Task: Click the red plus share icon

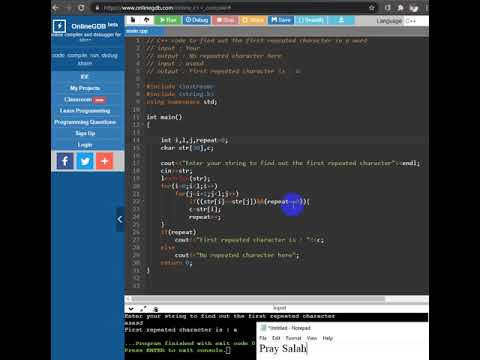Action: point(105,161)
